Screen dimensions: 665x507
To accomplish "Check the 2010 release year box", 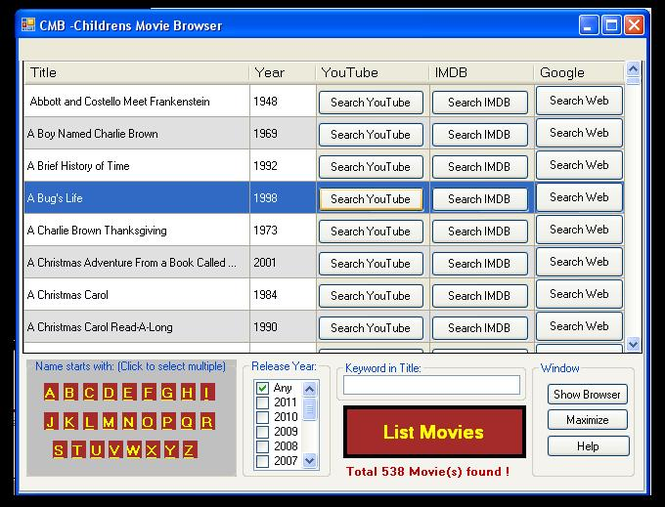I will pos(263,417).
